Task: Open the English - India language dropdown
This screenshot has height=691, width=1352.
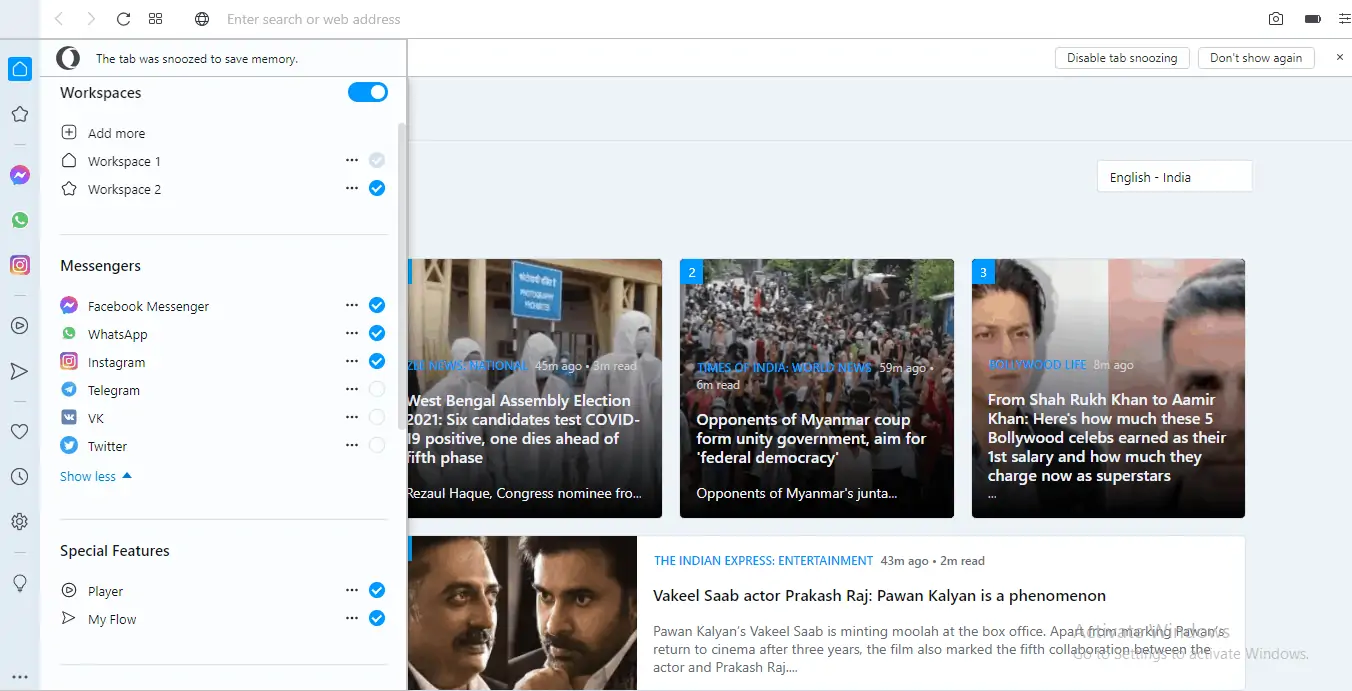Action: pos(1174,176)
